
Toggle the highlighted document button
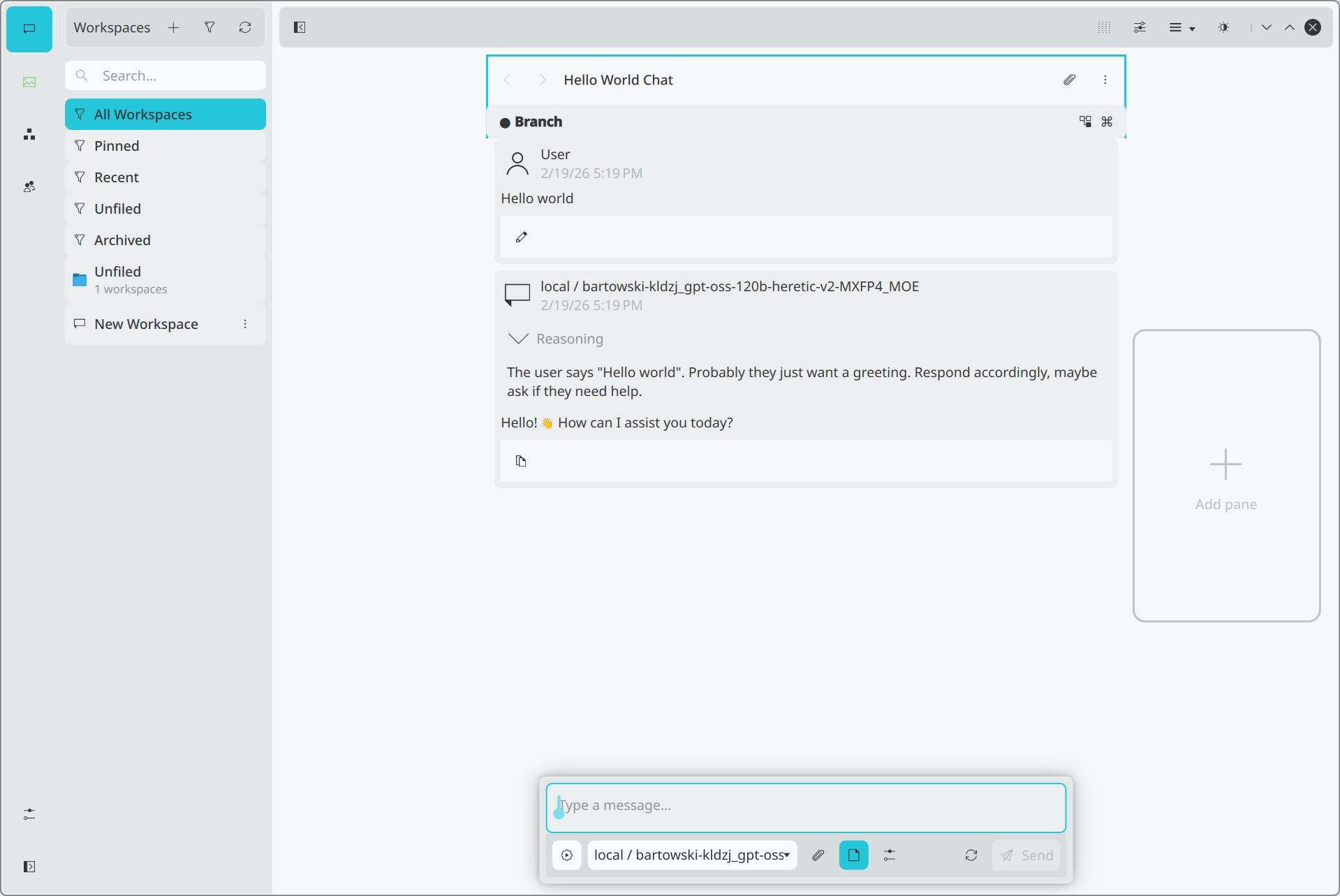pos(854,855)
